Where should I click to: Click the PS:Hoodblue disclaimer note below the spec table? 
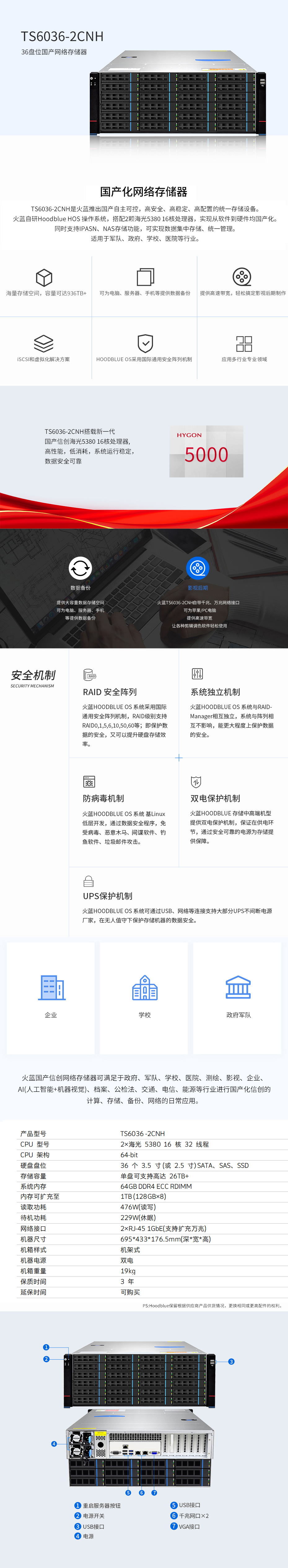click(x=212, y=1305)
